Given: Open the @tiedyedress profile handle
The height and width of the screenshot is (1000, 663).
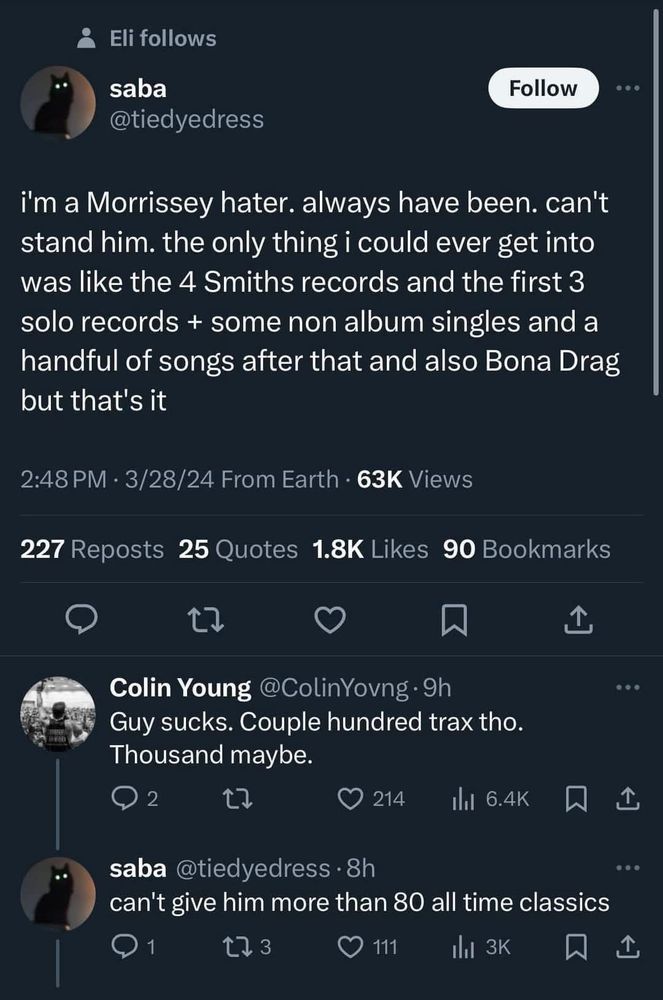Looking at the screenshot, I should 186,119.
